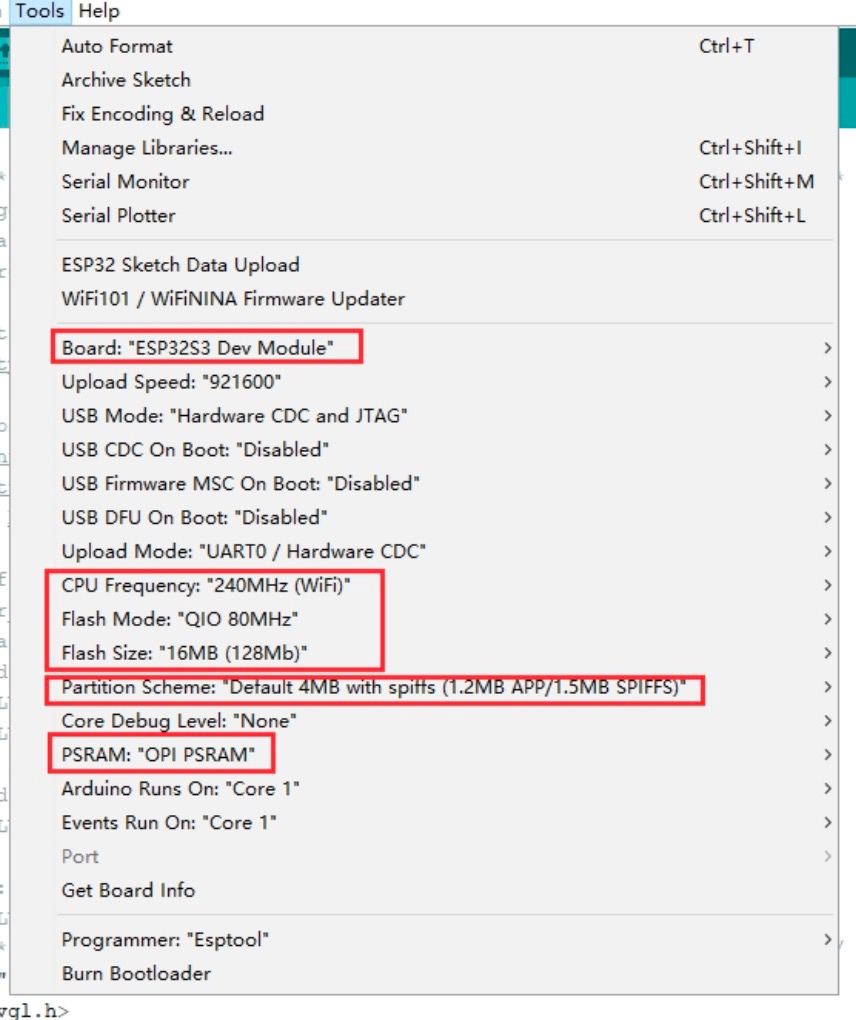Open Upload Speed: "921600" submenu
Viewport: 856px width, 1020px height.
[424, 382]
